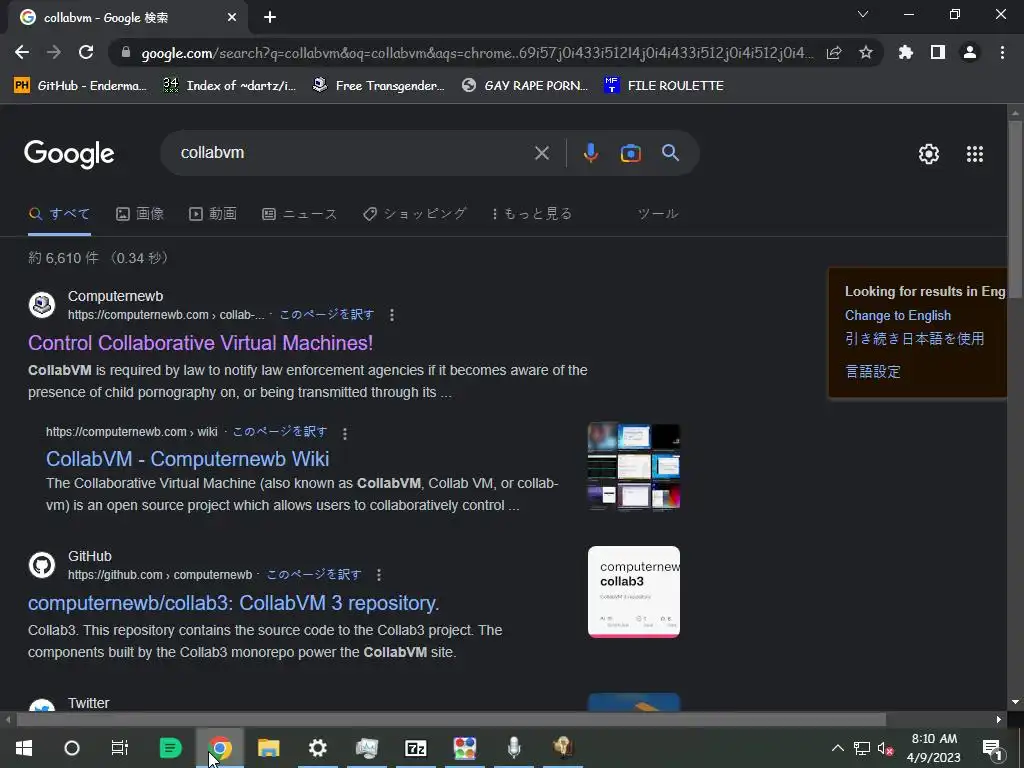Focus the collabvm search input
Screen dimensions: 1024x768
353,153
